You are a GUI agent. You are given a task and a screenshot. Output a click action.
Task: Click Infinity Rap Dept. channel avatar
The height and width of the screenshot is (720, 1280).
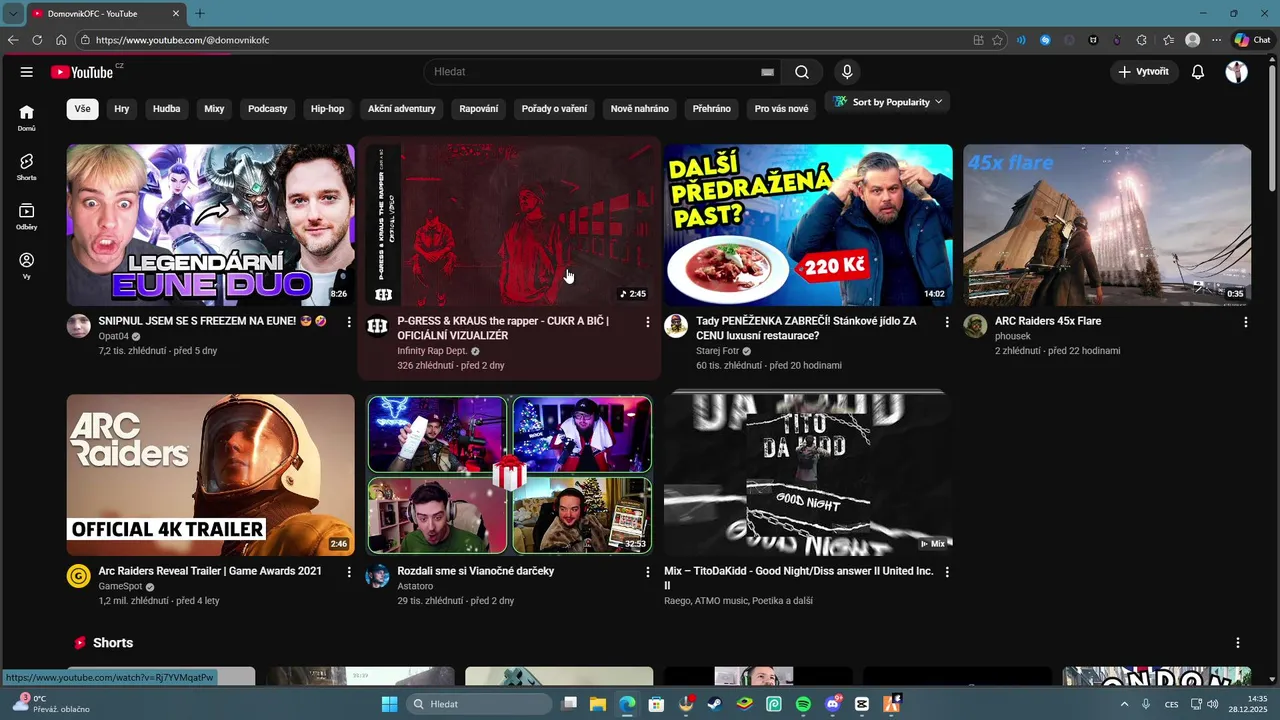click(x=378, y=326)
